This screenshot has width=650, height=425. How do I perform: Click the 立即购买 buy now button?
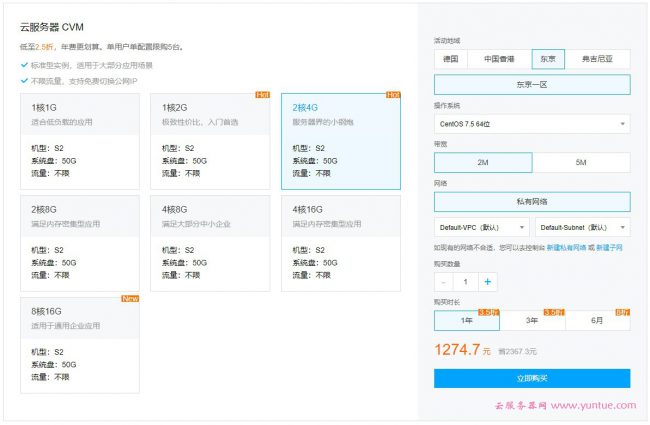(532, 378)
